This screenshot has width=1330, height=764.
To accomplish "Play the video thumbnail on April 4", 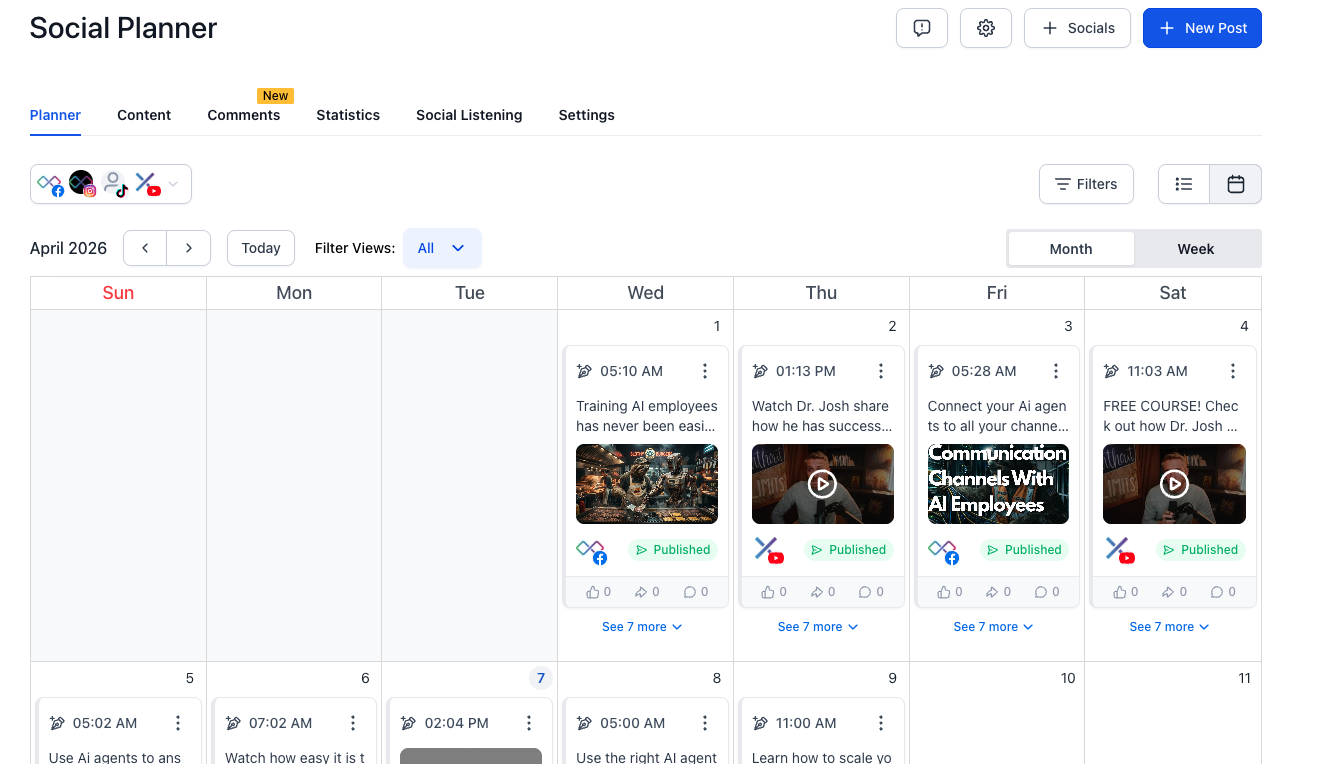I will click(1174, 484).
